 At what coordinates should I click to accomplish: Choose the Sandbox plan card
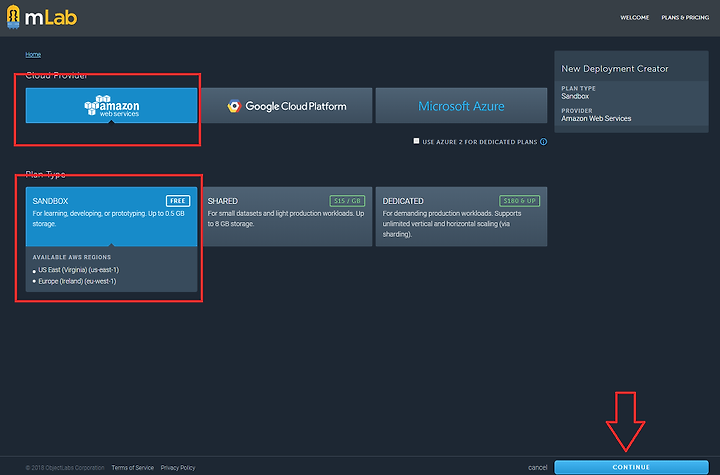(x=111, y=216)
